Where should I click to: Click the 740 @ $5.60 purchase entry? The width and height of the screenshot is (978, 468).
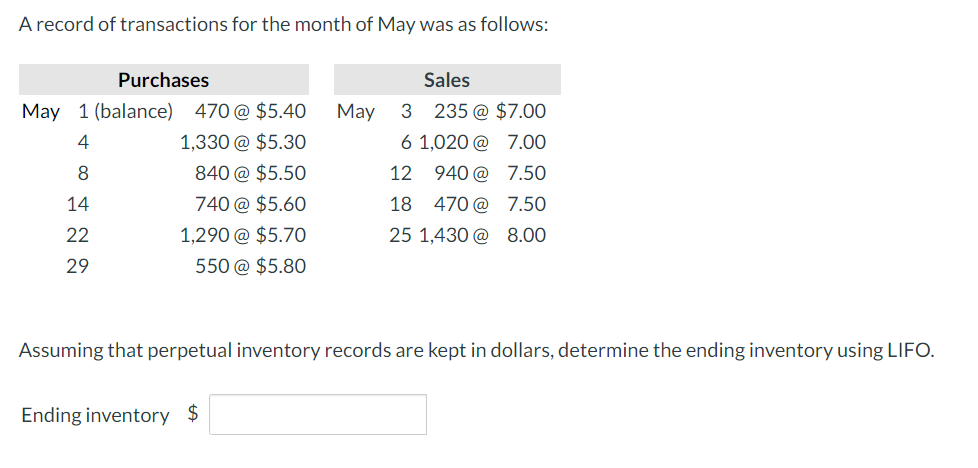click(250, 204)
